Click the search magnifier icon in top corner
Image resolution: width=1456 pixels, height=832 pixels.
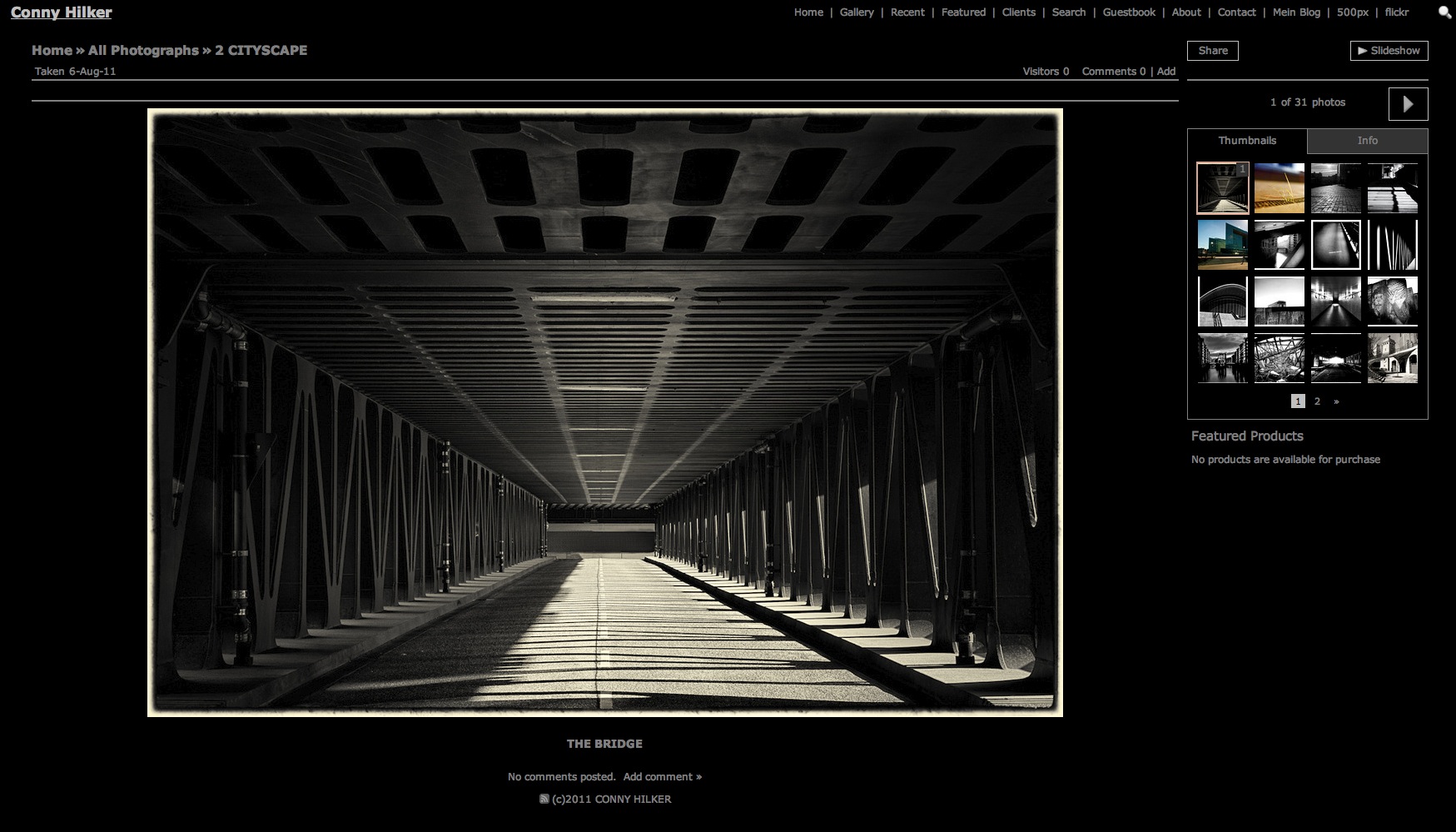click(x=1444, y=12)
